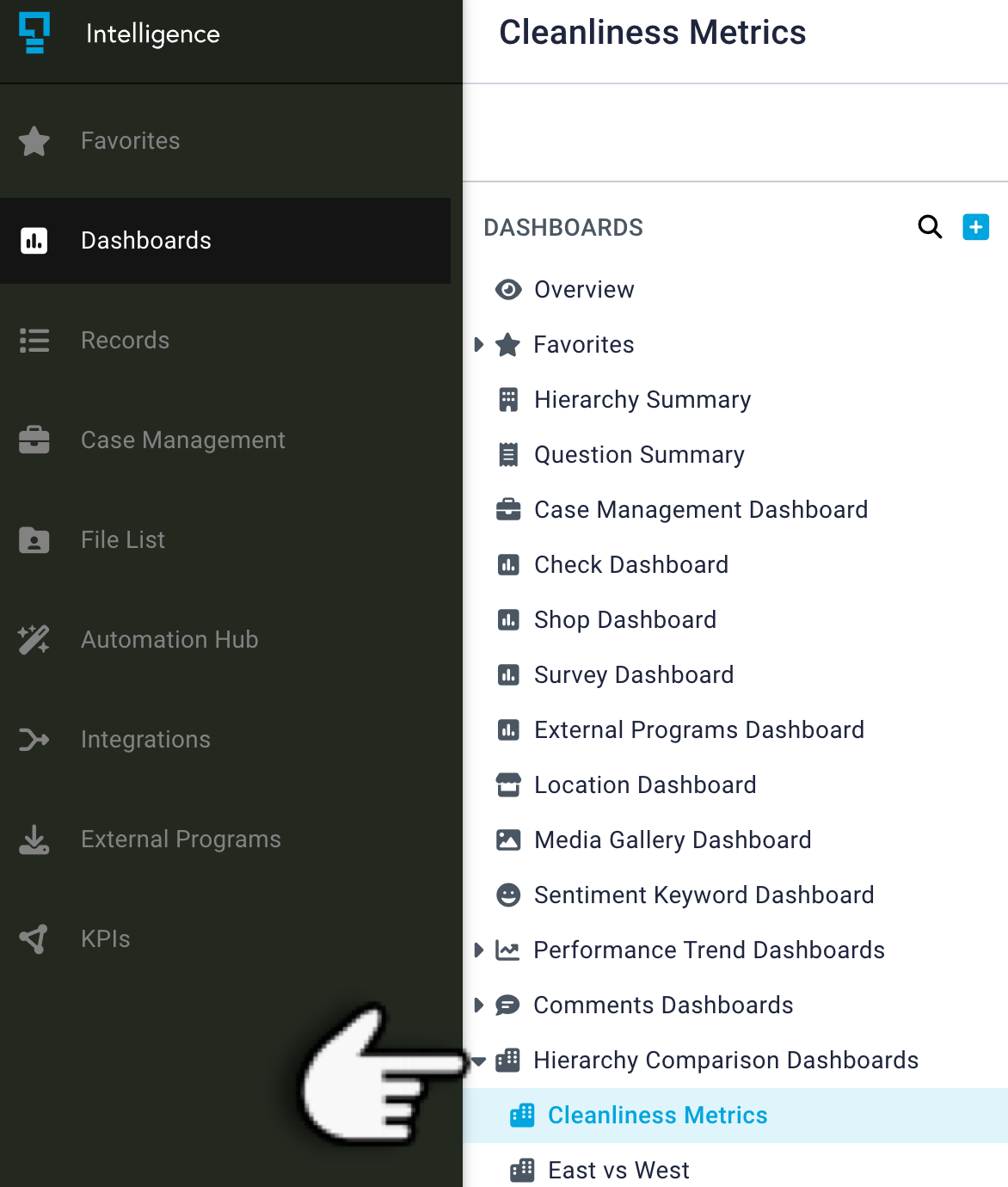The width and height of the screenshot is (1008, 1187).
Task: Click the Intelligence logo icon at top
Action: point(34,34)
